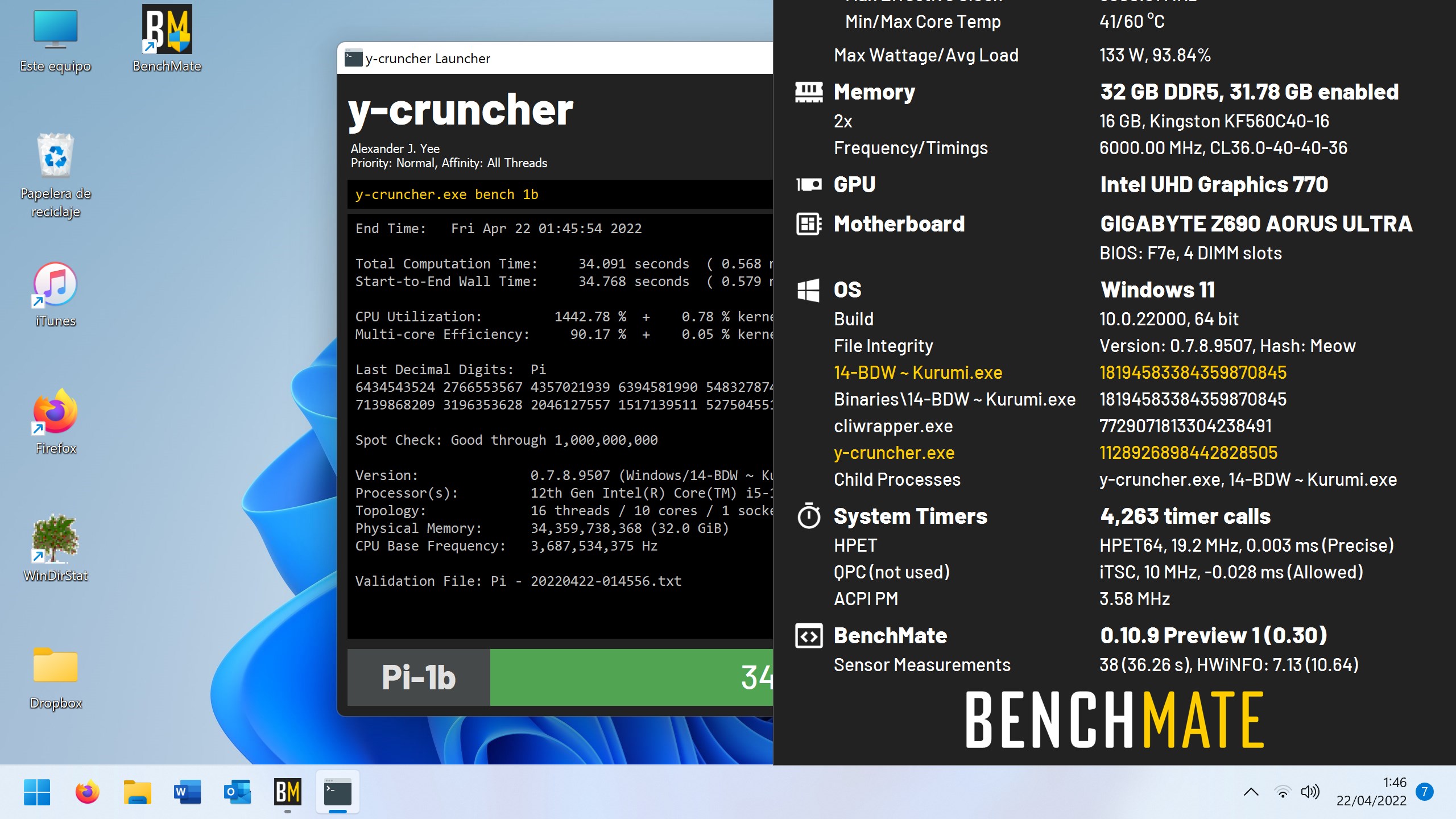
Task: Click Binaries\14-BDW ~ Kurumi.exe entry
Action: point(954,399)
